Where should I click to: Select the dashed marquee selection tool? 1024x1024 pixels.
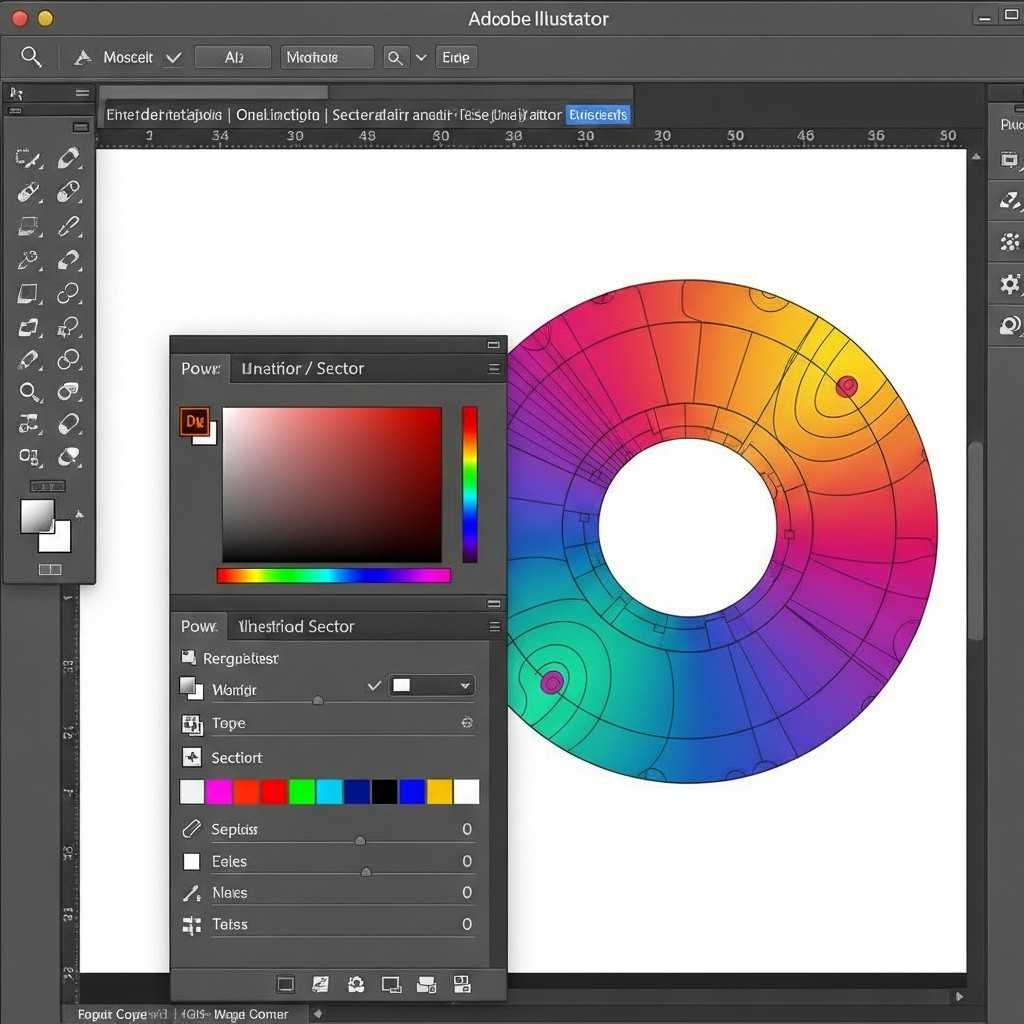27,158
